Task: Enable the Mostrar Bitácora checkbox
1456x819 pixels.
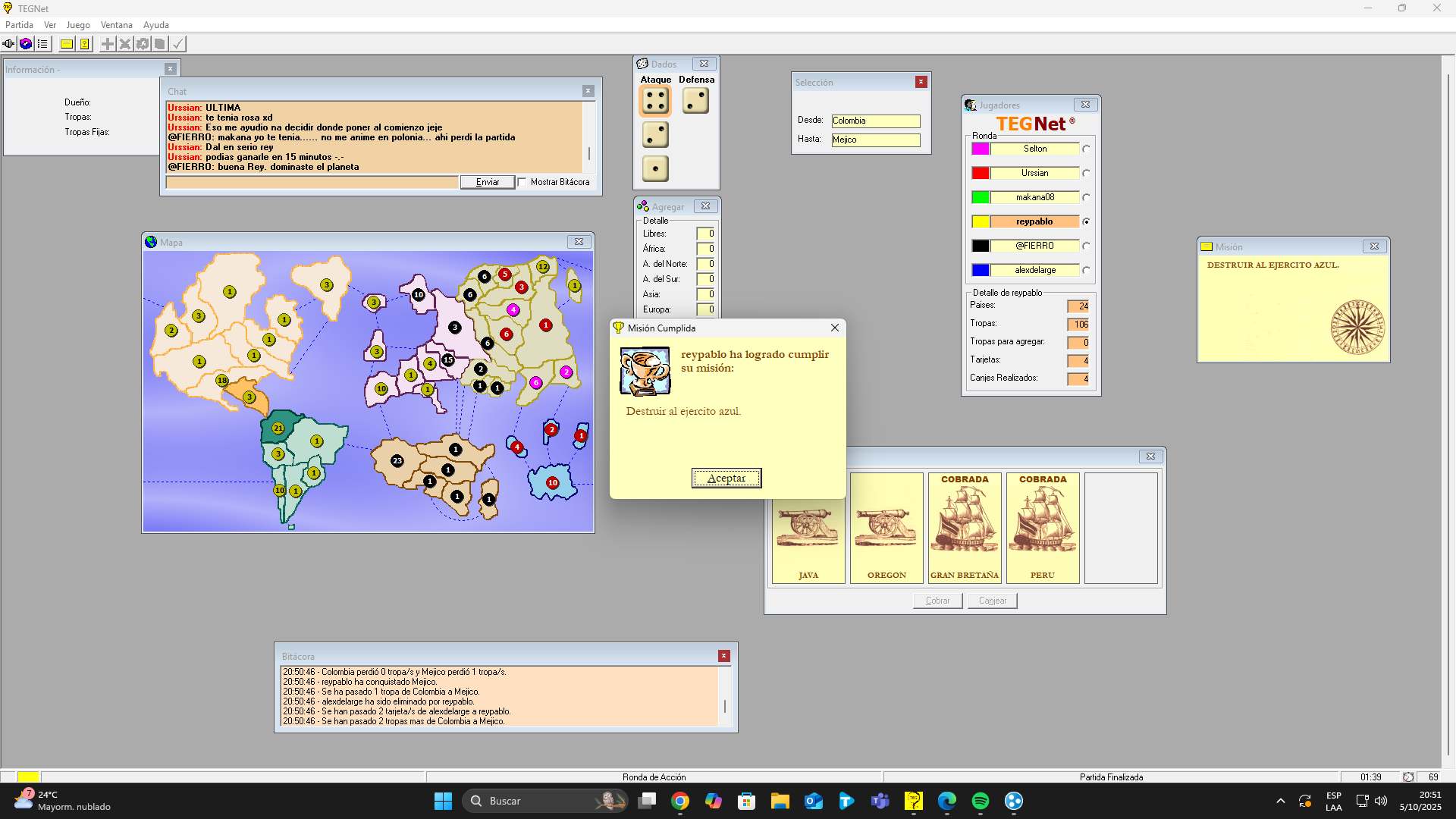Action: point(522,182)
